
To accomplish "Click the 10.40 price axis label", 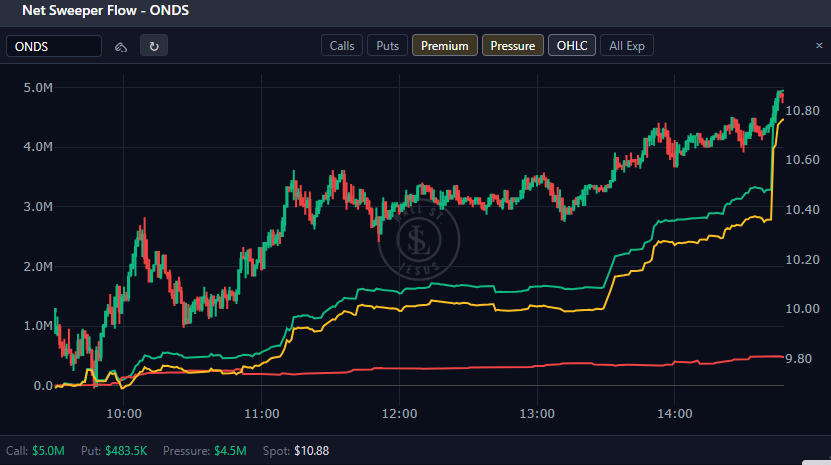I will tap(802, 210).
